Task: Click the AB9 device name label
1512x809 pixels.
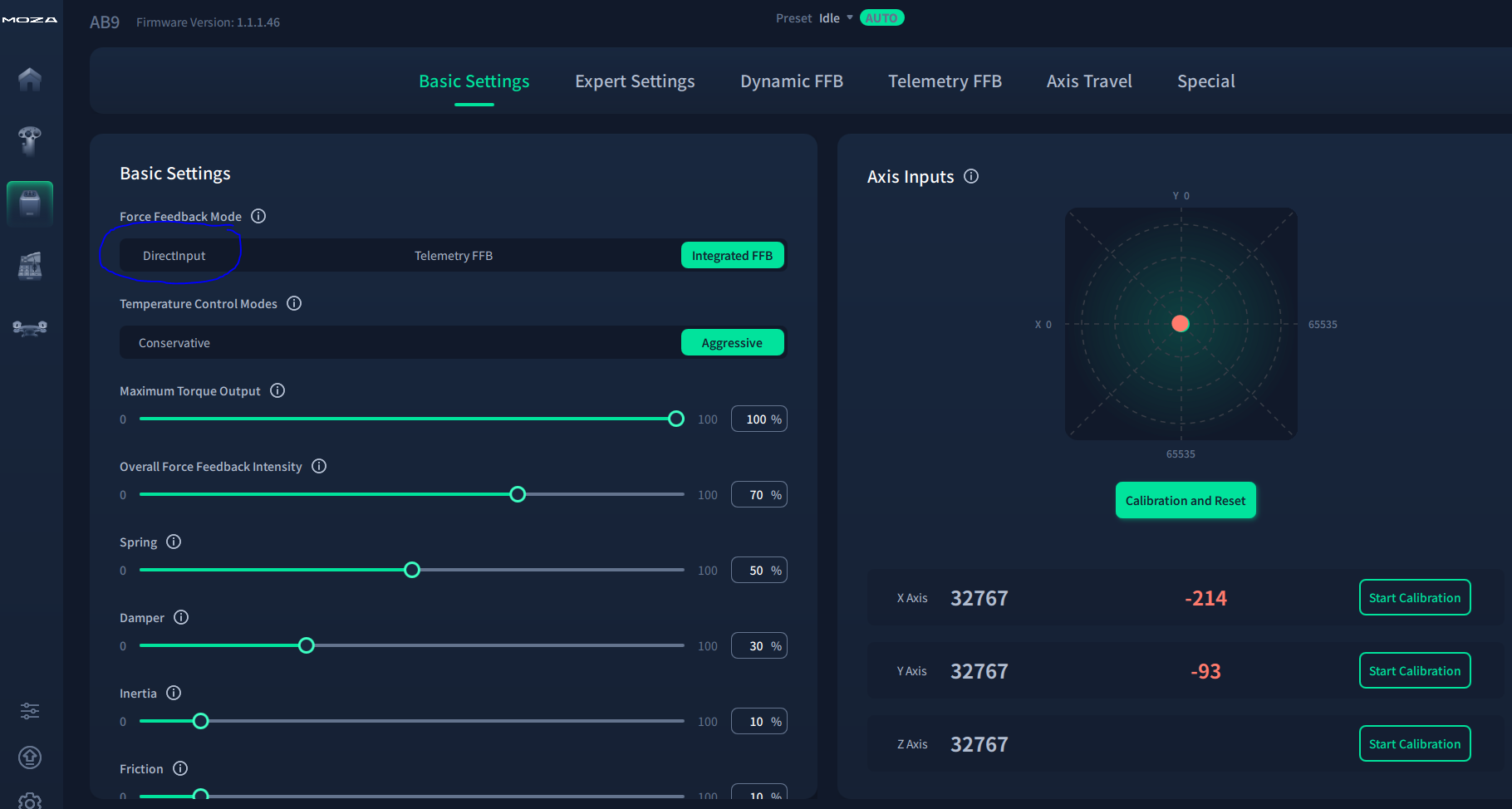Action: (x=105, y=22)
